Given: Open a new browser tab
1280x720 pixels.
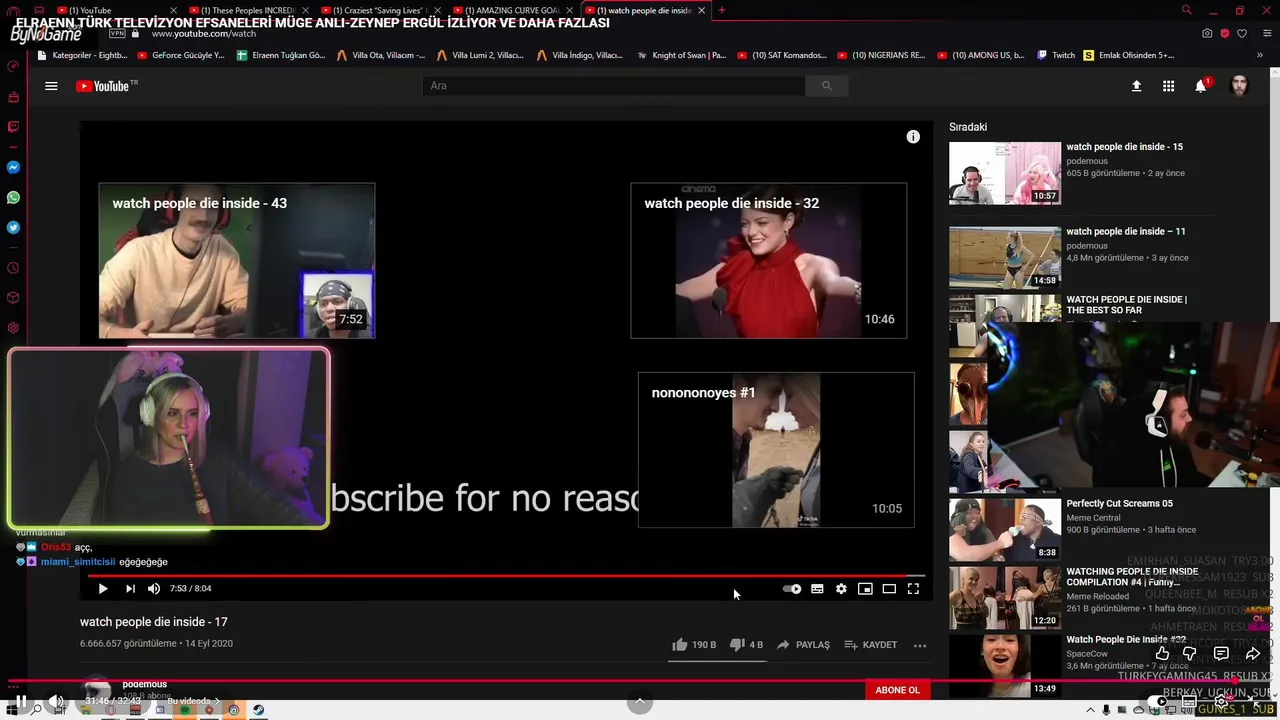Looking at the screenshot, I should point(722,10).
